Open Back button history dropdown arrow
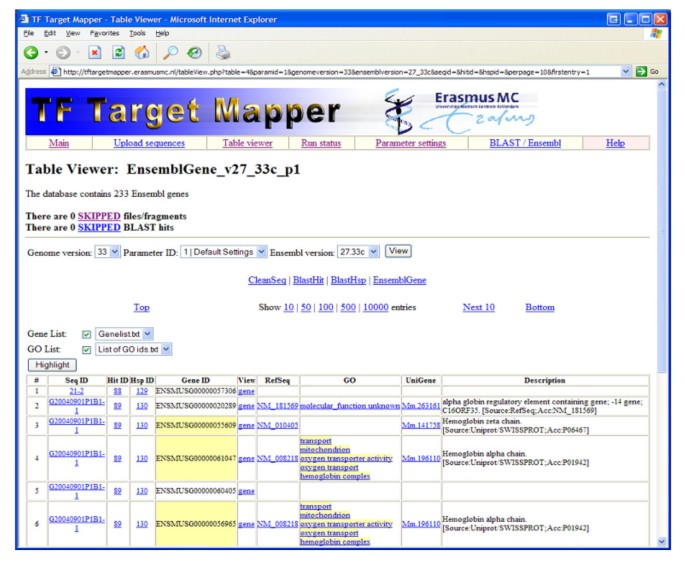This screenshot has height=582, width=685. [46, 53]
